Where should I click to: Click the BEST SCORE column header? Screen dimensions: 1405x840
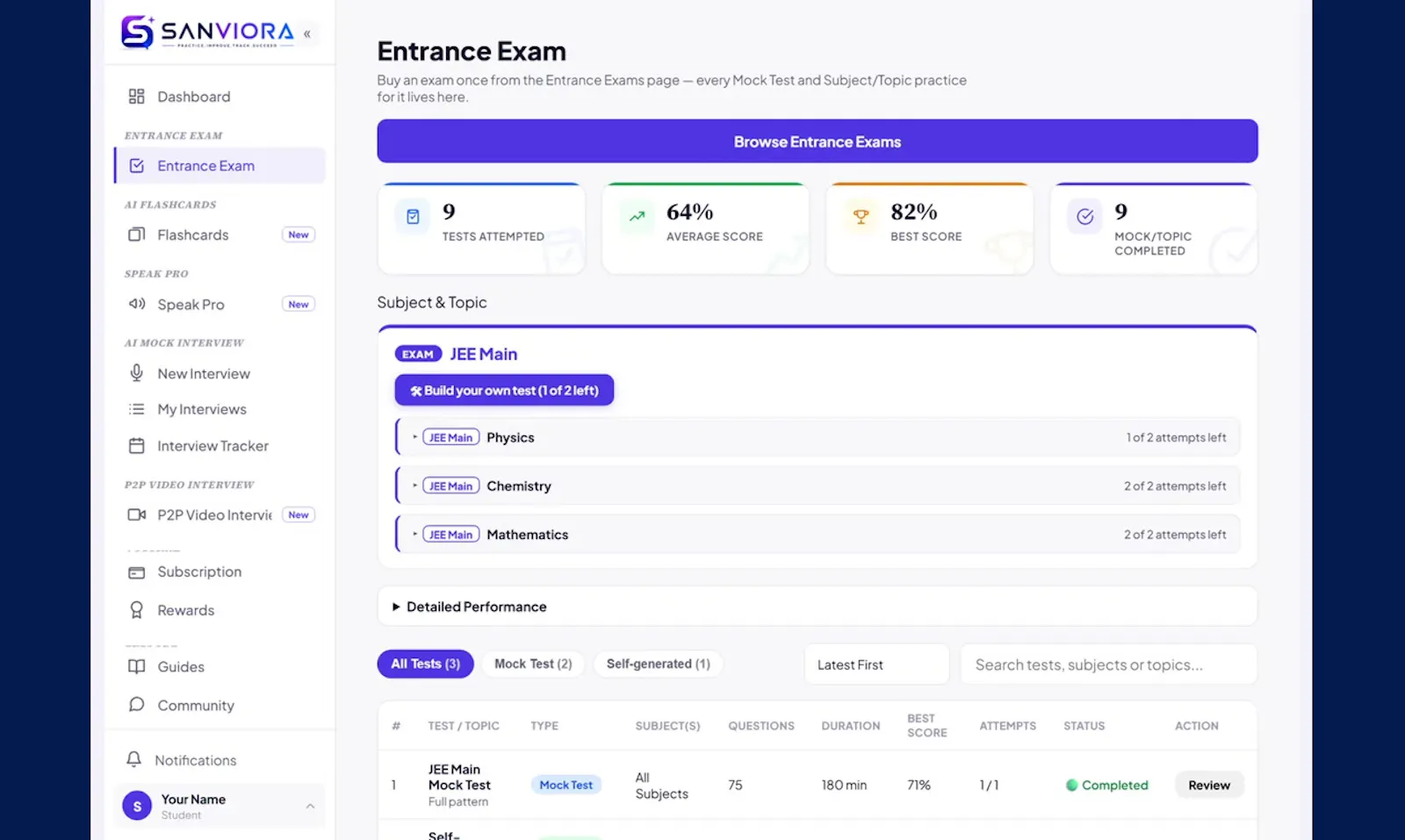pos(927,725)
